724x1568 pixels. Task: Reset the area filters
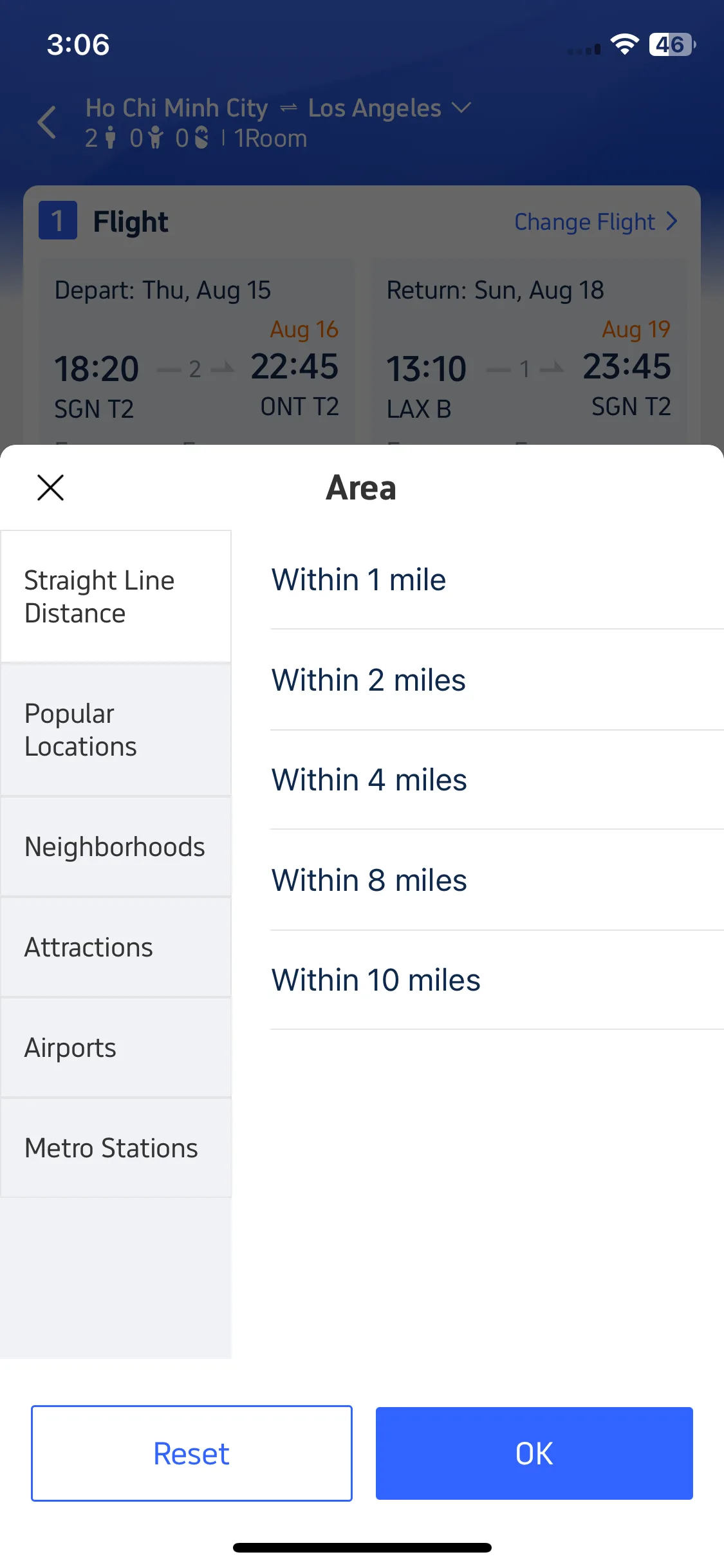(x=192, y=1453)
